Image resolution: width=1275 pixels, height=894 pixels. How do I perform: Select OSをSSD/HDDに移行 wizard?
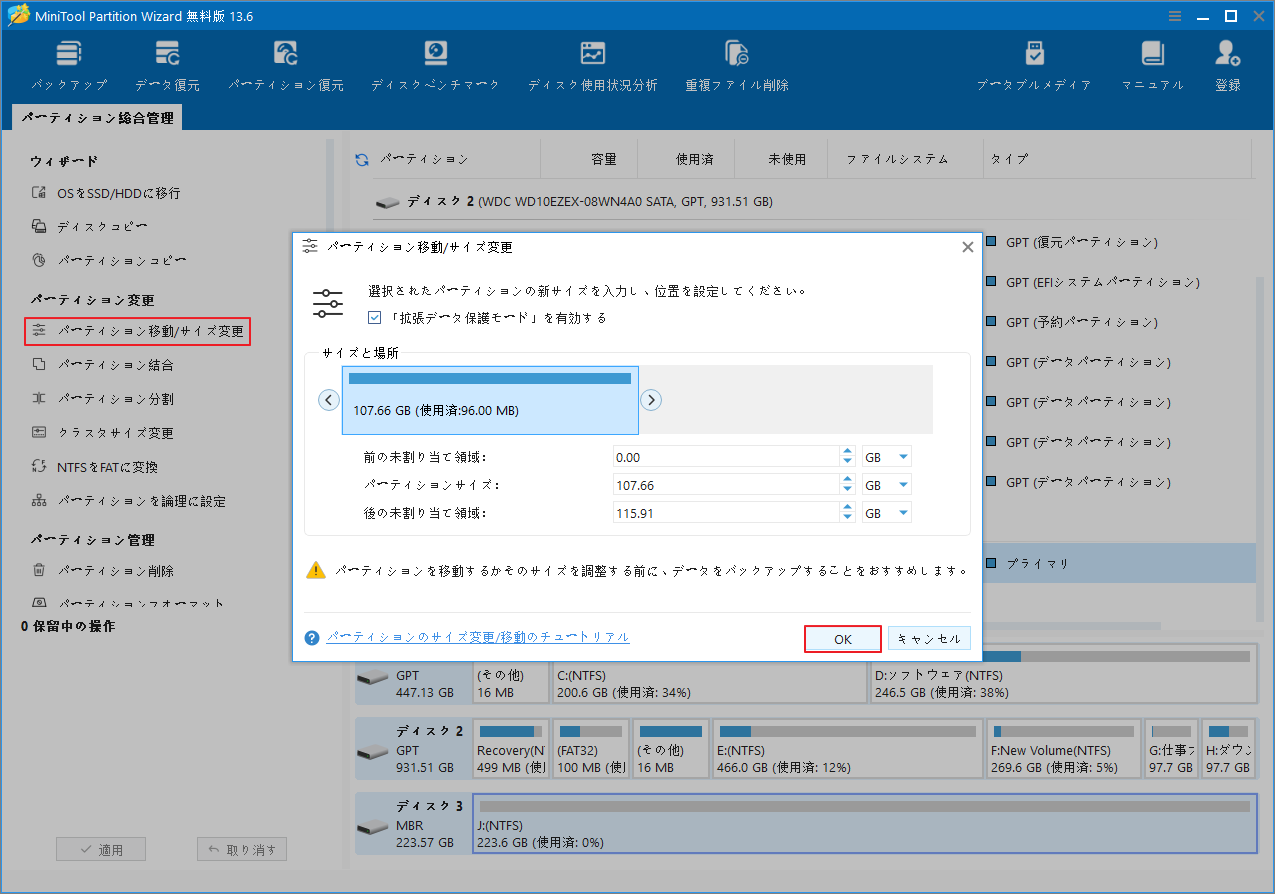[x=106, y=193]
